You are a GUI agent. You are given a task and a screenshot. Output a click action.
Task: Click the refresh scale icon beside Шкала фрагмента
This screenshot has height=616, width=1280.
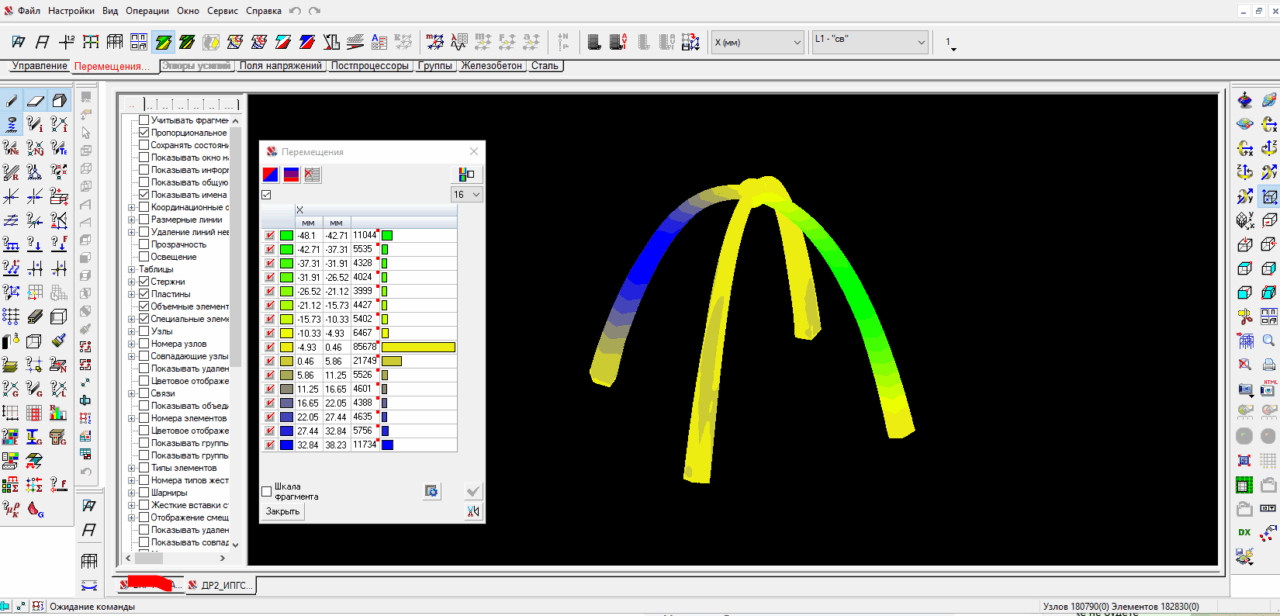point(432,491)
